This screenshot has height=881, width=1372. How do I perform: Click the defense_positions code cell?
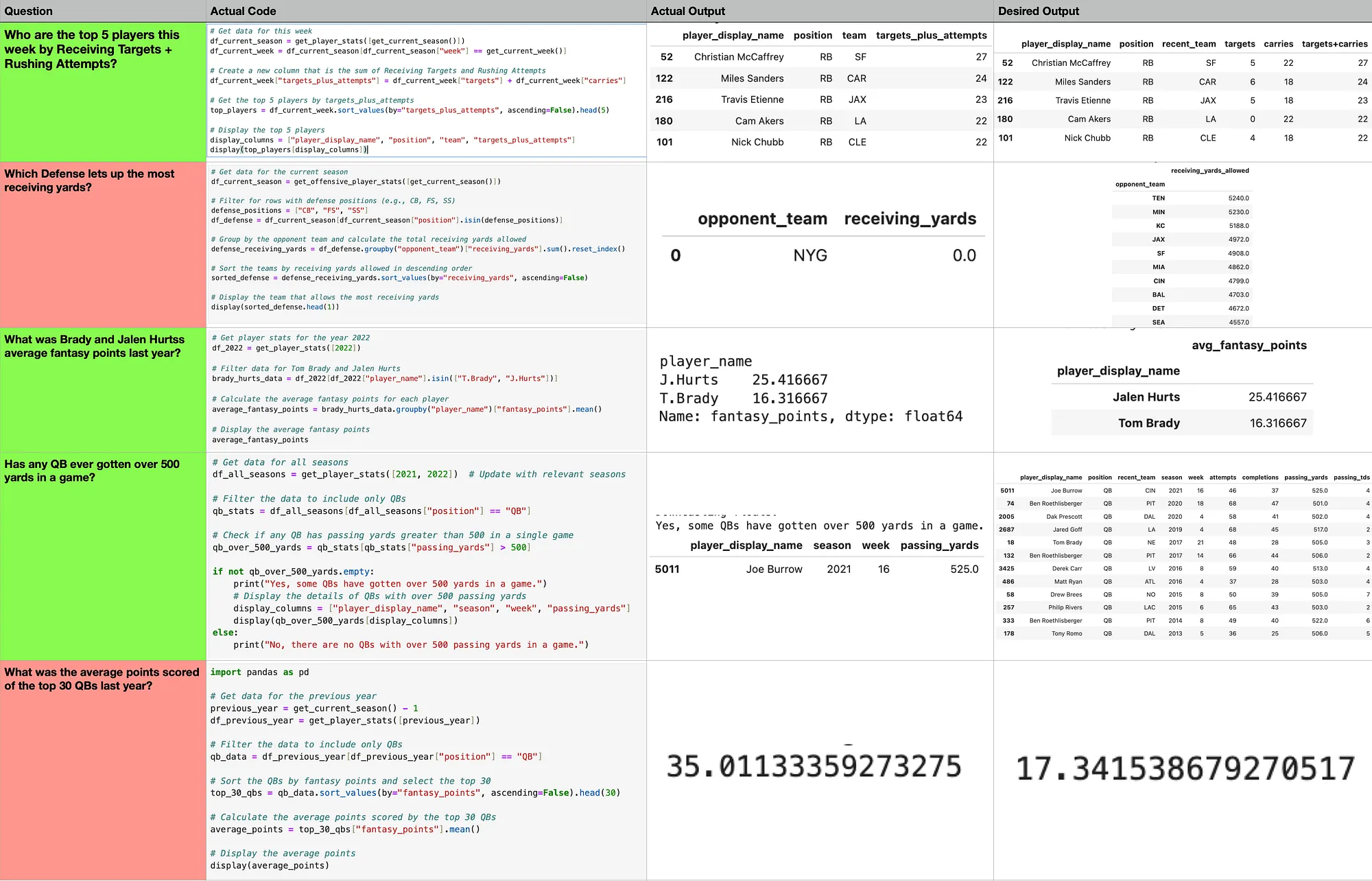(x=426, y=244)
